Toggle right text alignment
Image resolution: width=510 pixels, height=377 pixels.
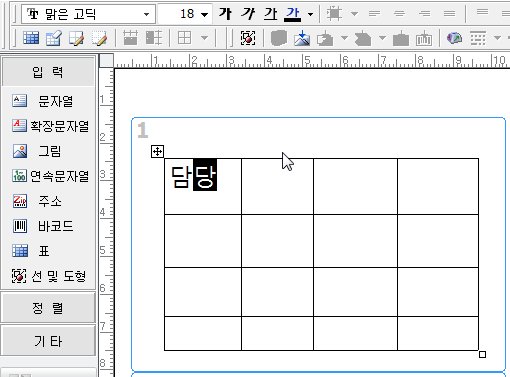click(x=424, y=13)
